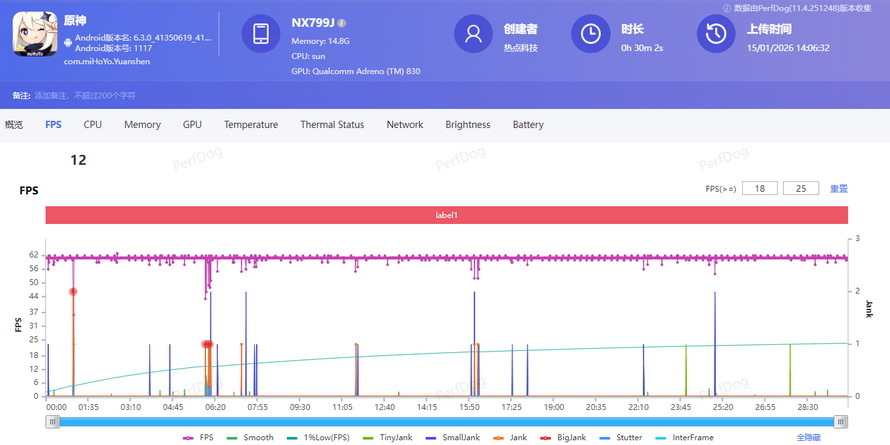The image size is (890, 445).
Task: Open the 概览 overview tab
Action: coord(14,125)
